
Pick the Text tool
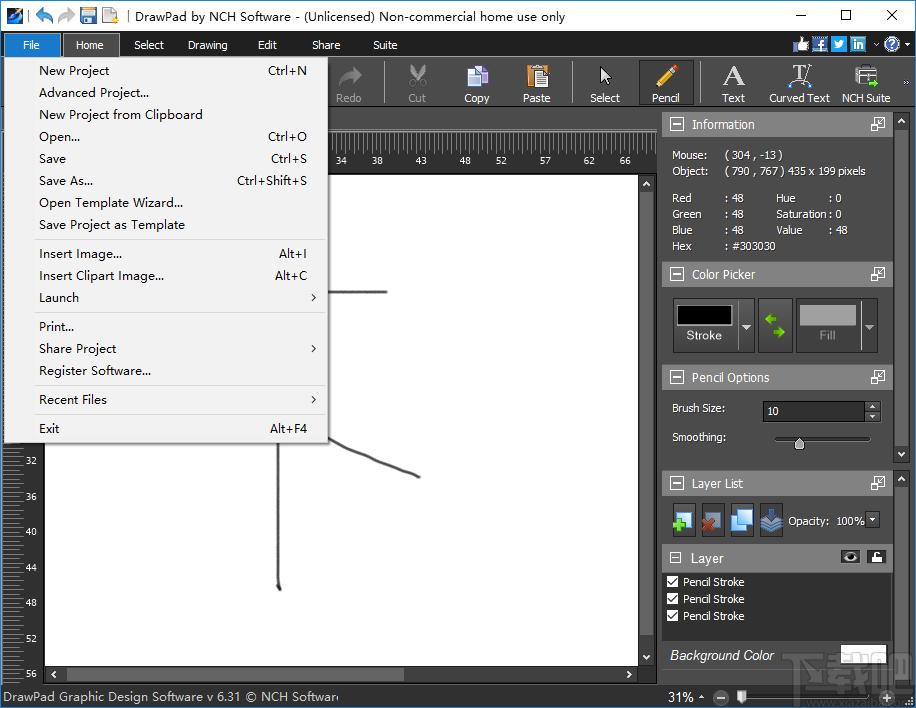(733, 83)
